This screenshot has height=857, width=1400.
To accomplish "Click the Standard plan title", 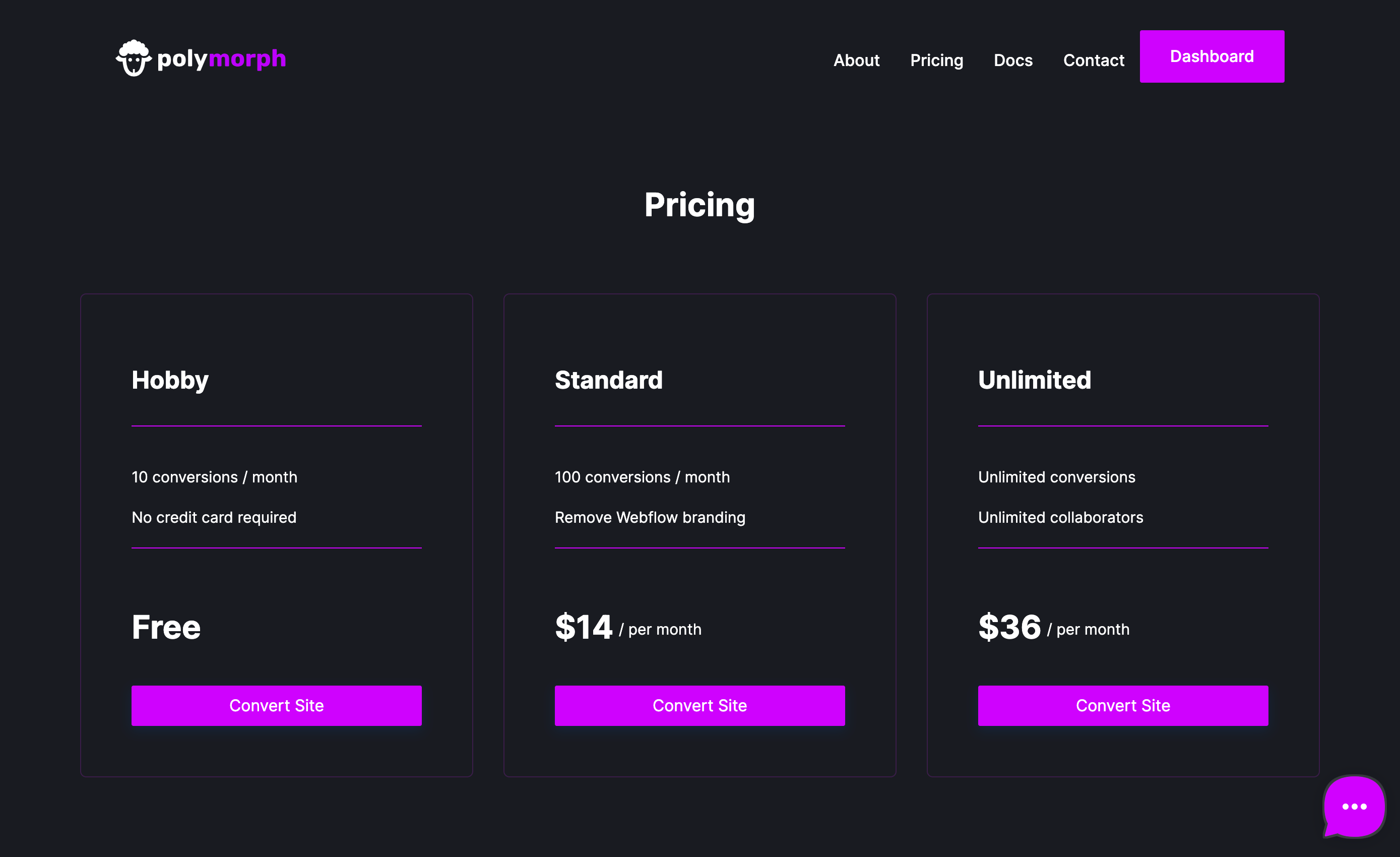I will [608, 380].
